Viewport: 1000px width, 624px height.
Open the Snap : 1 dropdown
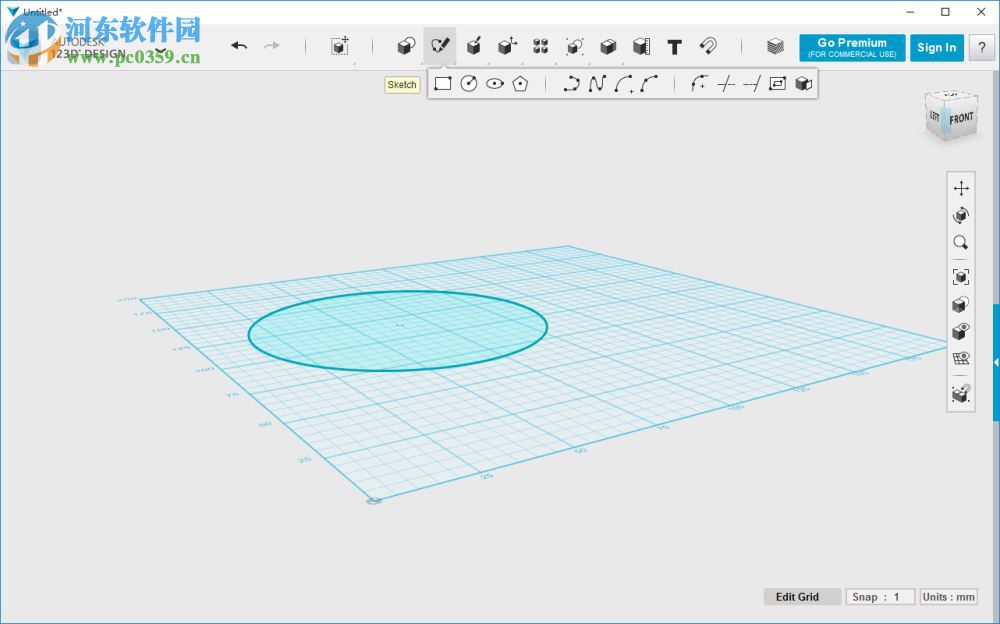click(880, 597)
